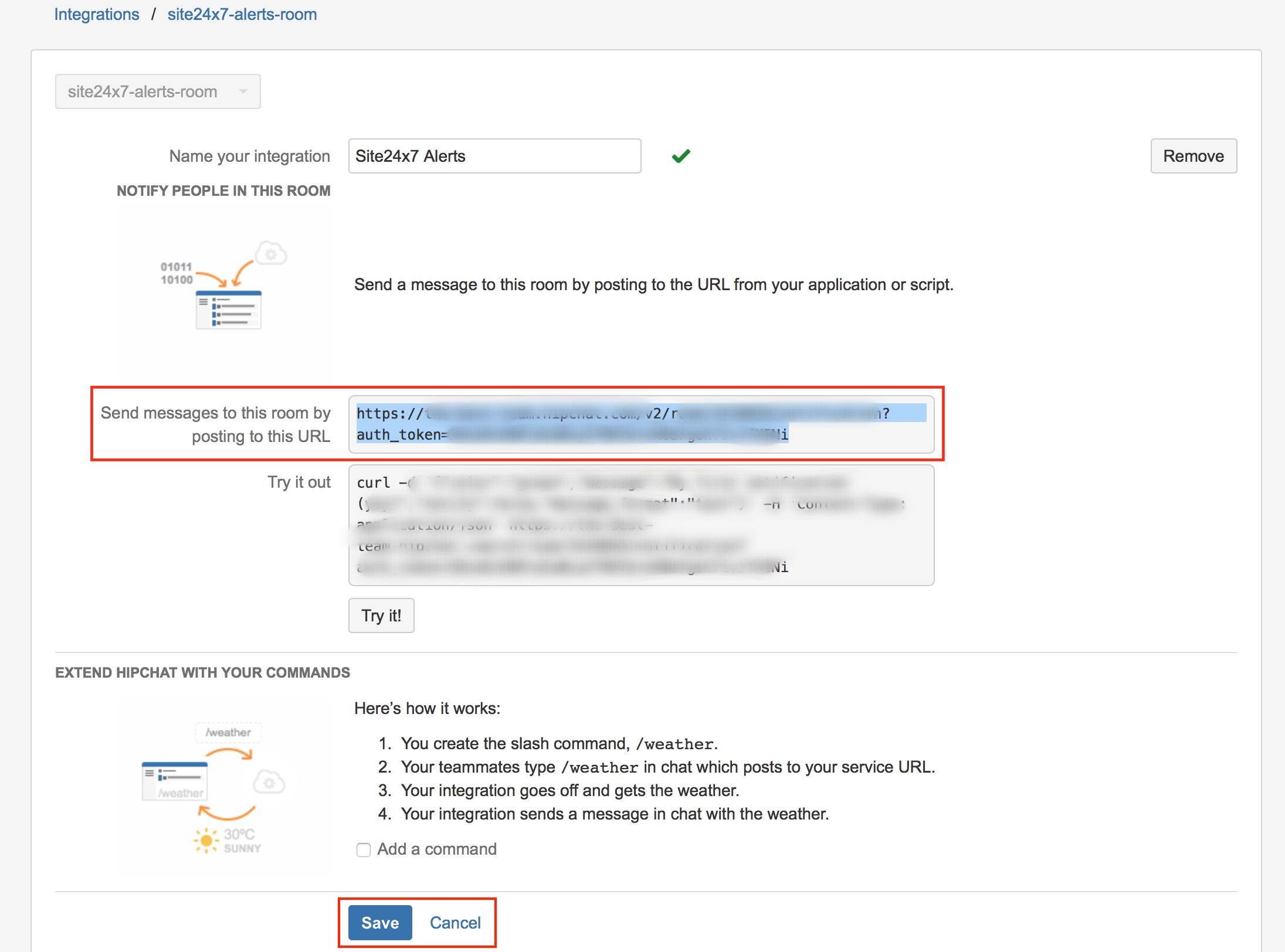Open site24x7-alerts-room breadcrumb link
Viewport: 1285px width, 952px height.
242,14
